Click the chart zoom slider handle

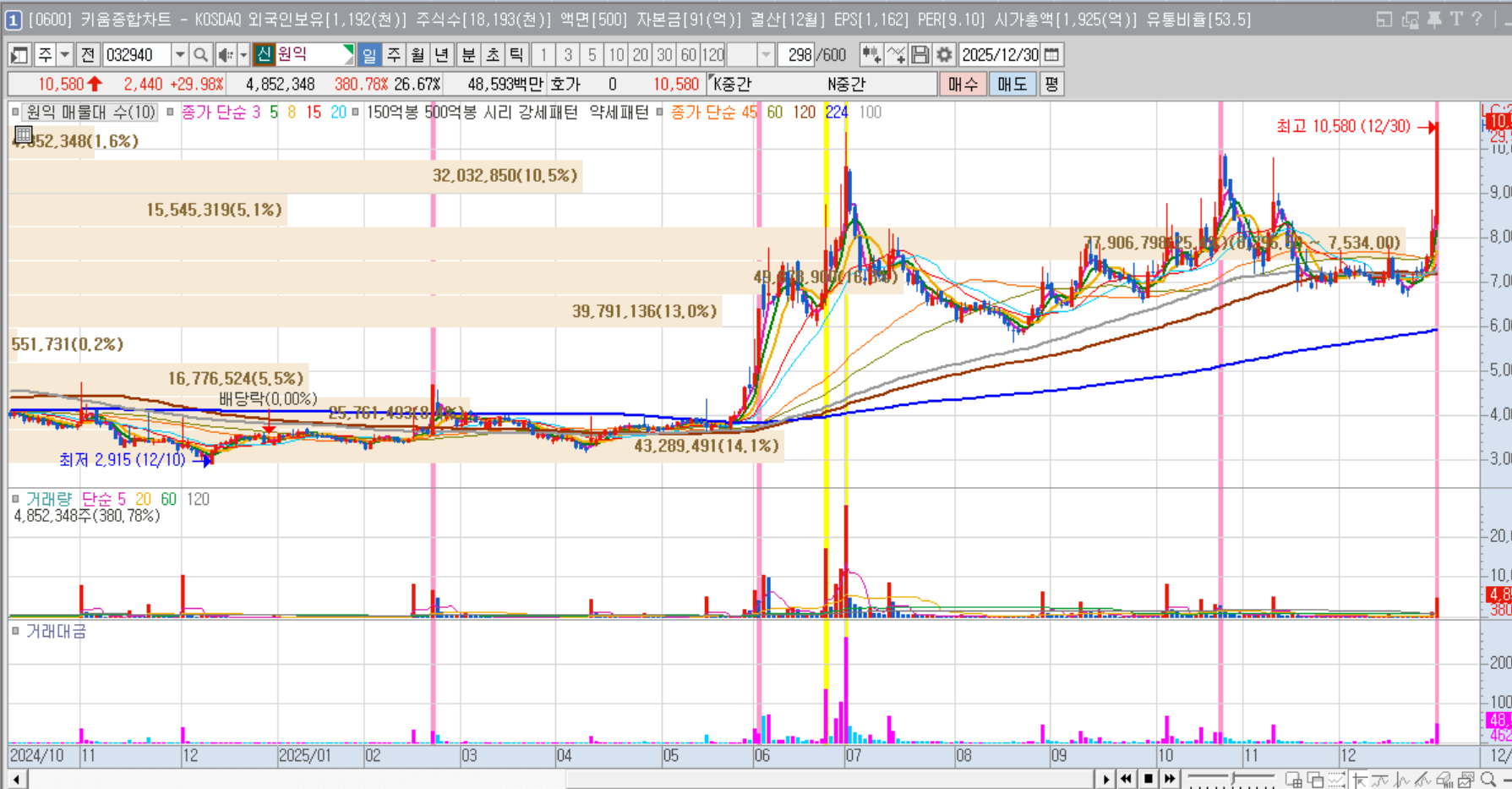click(x=1233, y=778)
